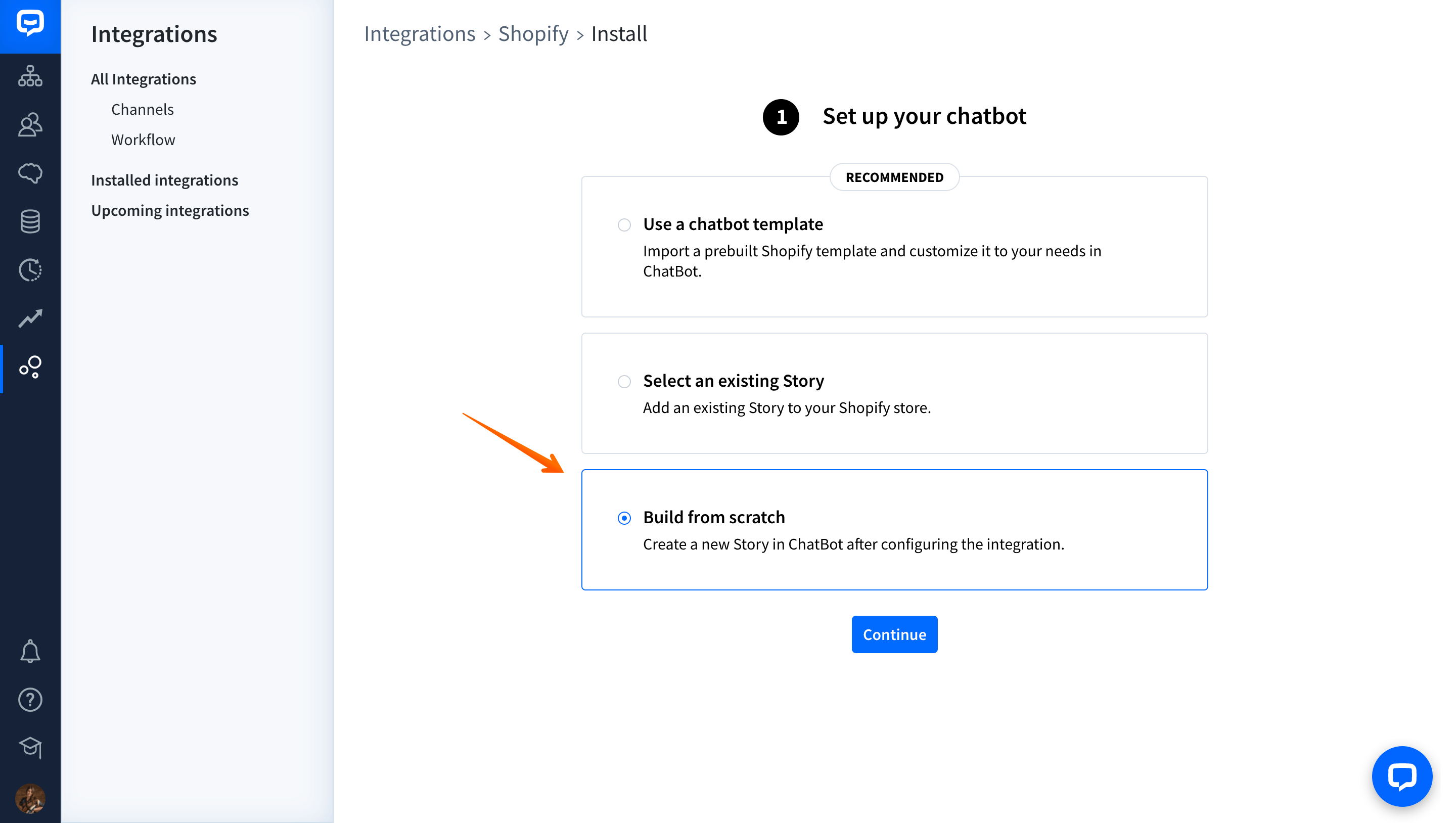The width and height of the screenshot is (1456, 823).
Task: Select Use a chatbot template radio
Action: click(624, 225)
